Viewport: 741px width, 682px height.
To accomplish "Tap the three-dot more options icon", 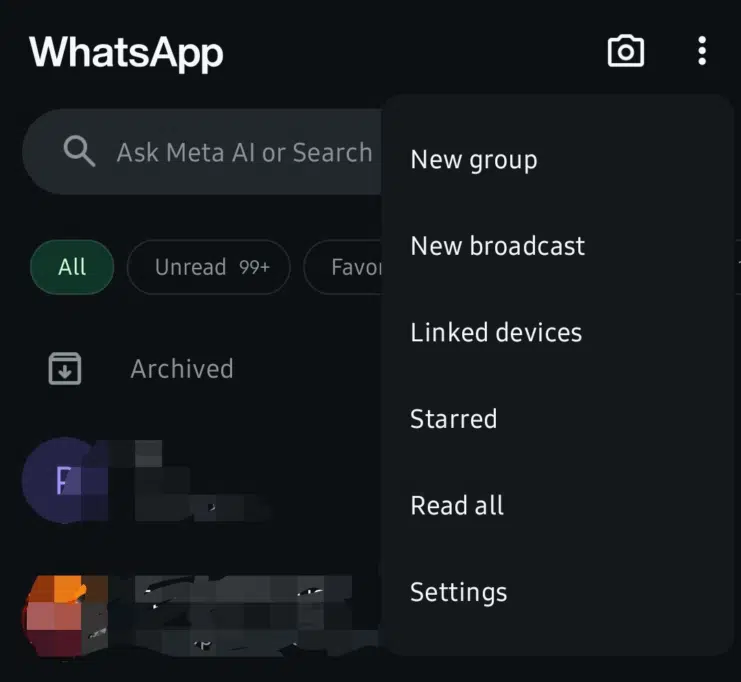I will [702, 51].
